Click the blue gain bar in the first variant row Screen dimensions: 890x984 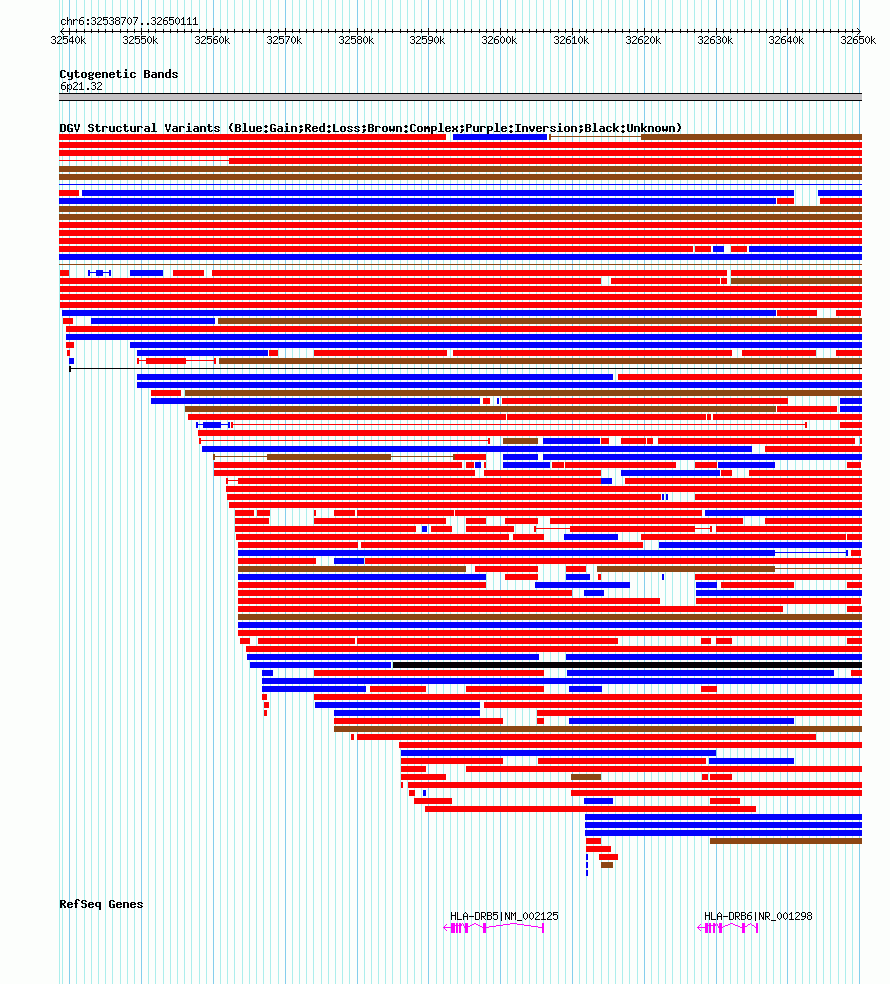(500, 137)
